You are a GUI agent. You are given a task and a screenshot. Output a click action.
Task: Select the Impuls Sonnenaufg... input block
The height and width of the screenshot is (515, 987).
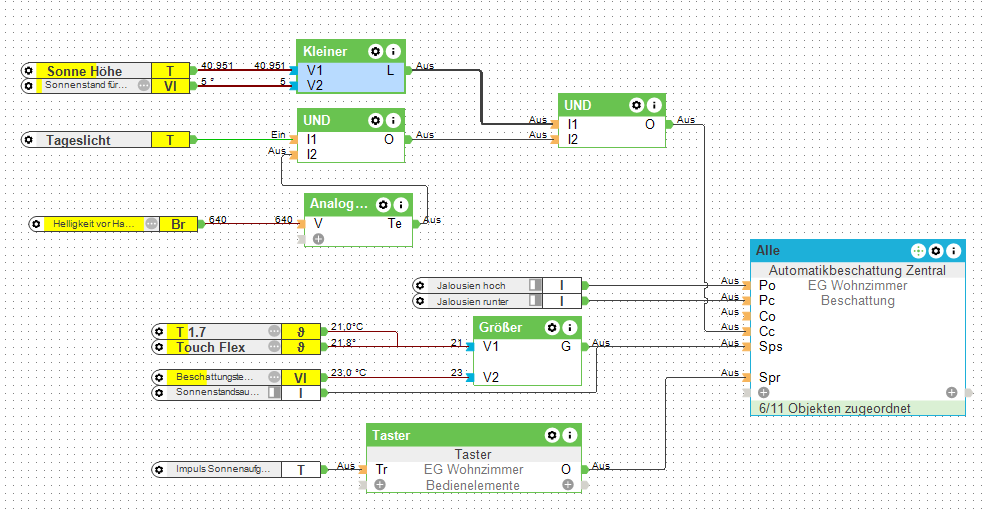tap(236, 470)
